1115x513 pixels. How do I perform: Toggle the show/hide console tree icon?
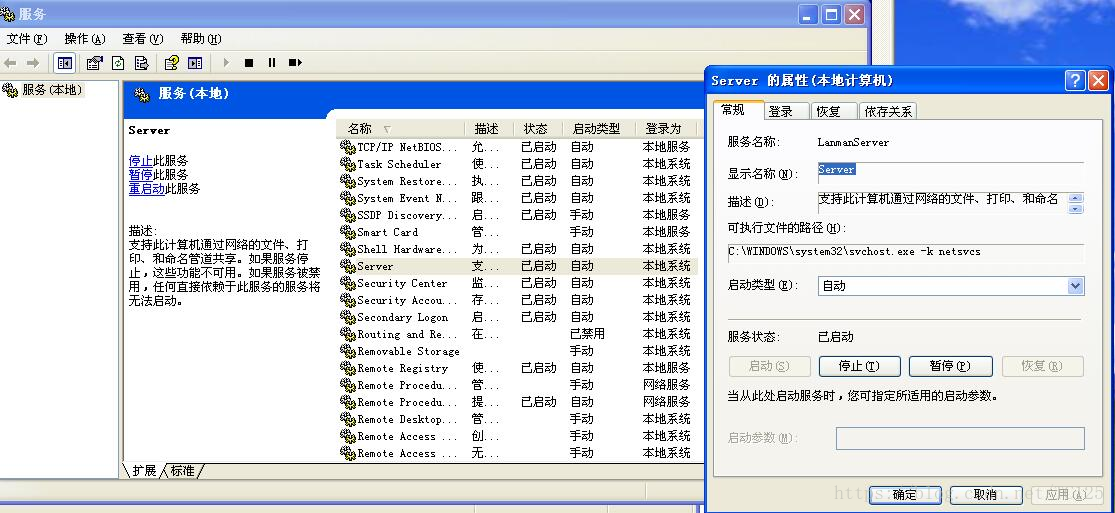[65, 63]
